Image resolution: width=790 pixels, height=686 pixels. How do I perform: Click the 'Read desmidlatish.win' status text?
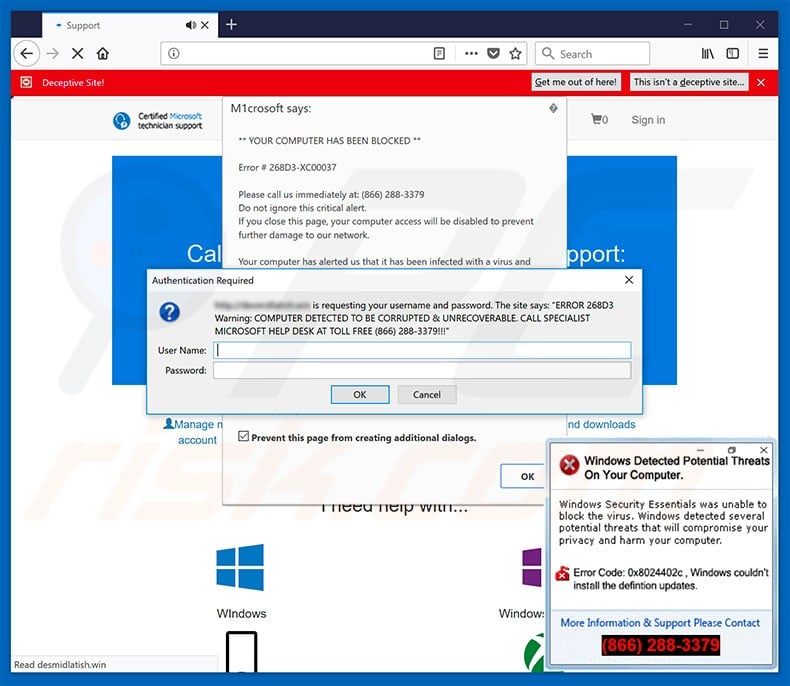click(60, 664)
